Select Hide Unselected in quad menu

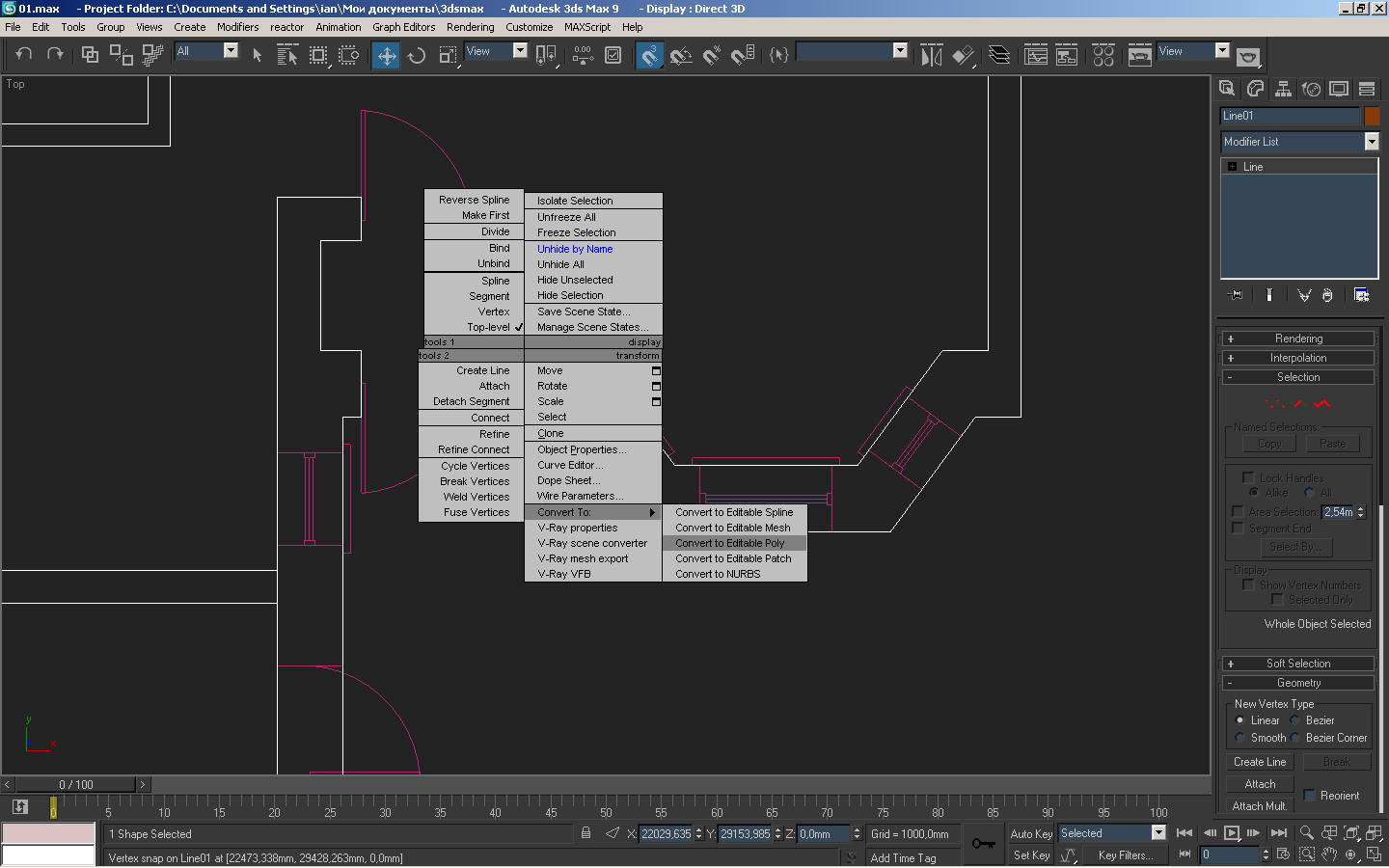point(593,280)
